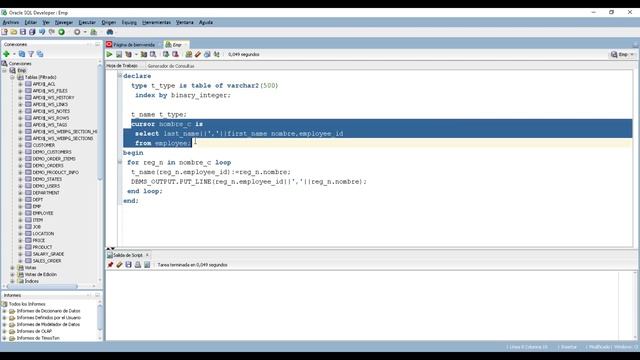This screenshot has height=360, width=640.
Task: Click the Autotrace icon in worksheet toolbar
Action: tap(144, 54)
